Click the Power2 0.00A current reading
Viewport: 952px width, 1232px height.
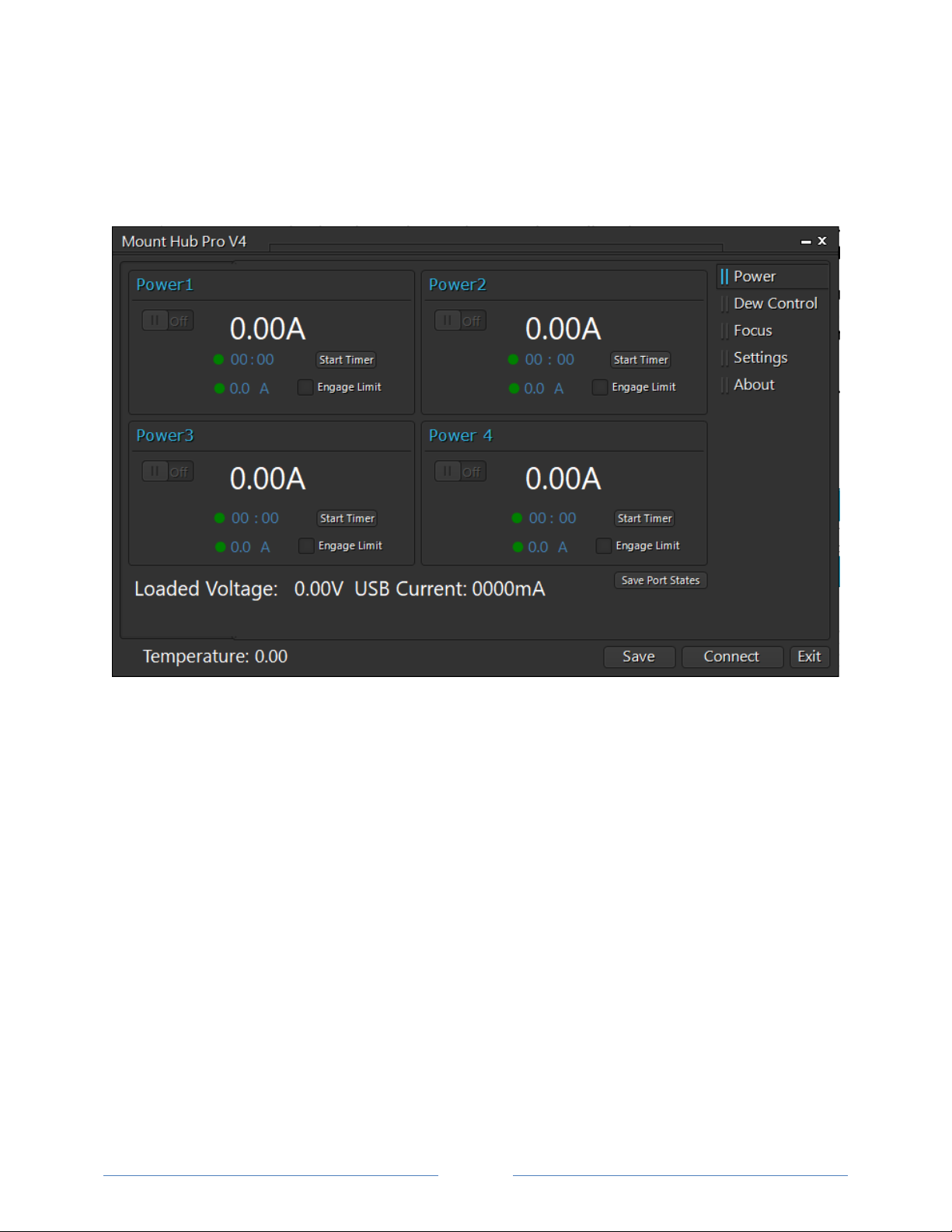563,330
